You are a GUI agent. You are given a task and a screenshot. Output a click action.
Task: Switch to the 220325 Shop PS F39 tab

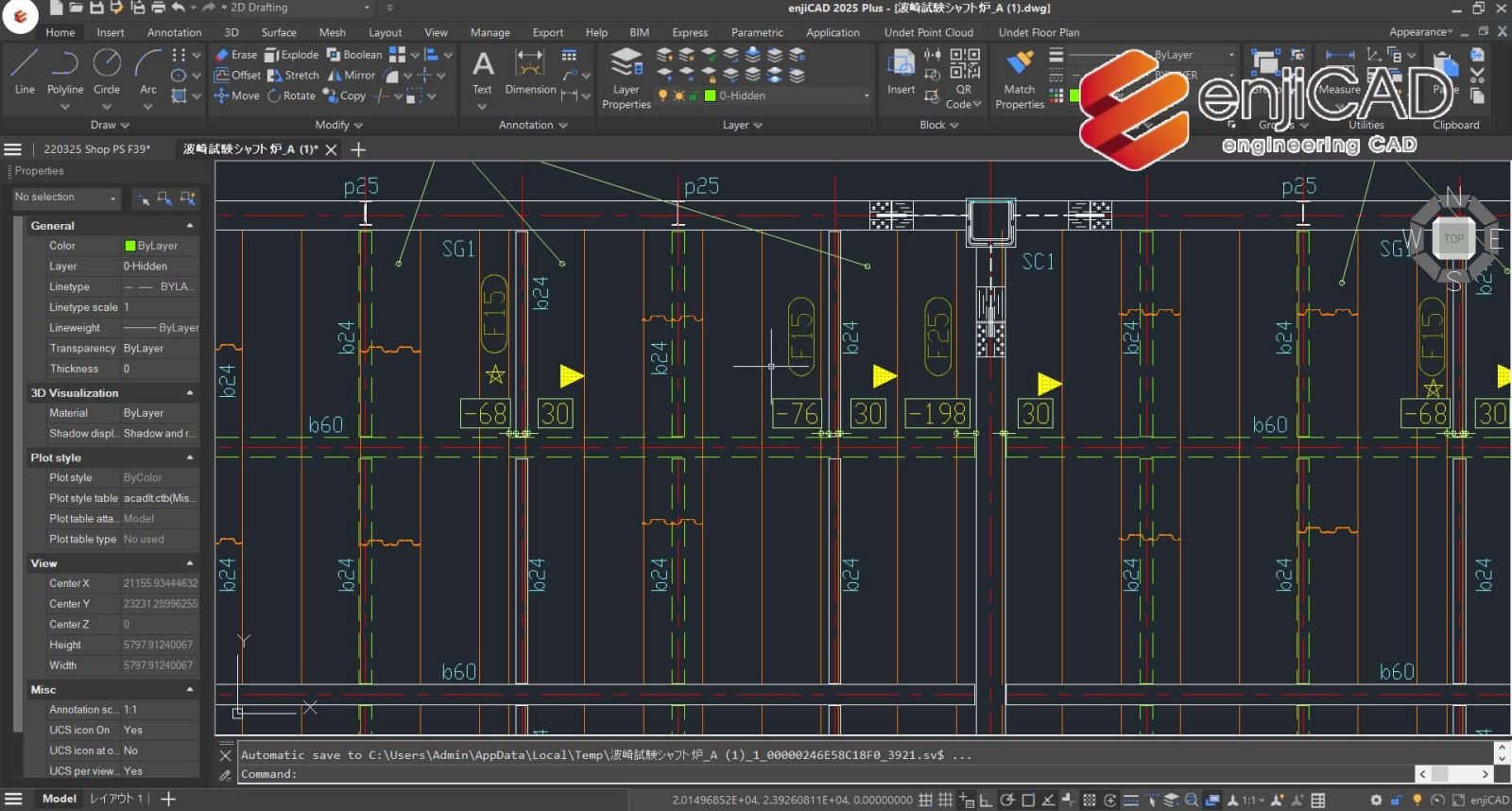click(x=96, y=149)
